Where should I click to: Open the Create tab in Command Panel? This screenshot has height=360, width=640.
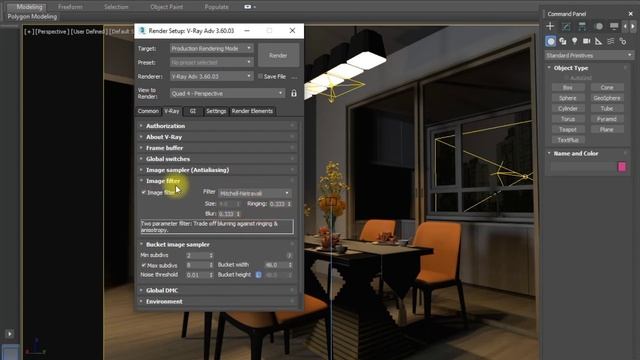(550, 27)
